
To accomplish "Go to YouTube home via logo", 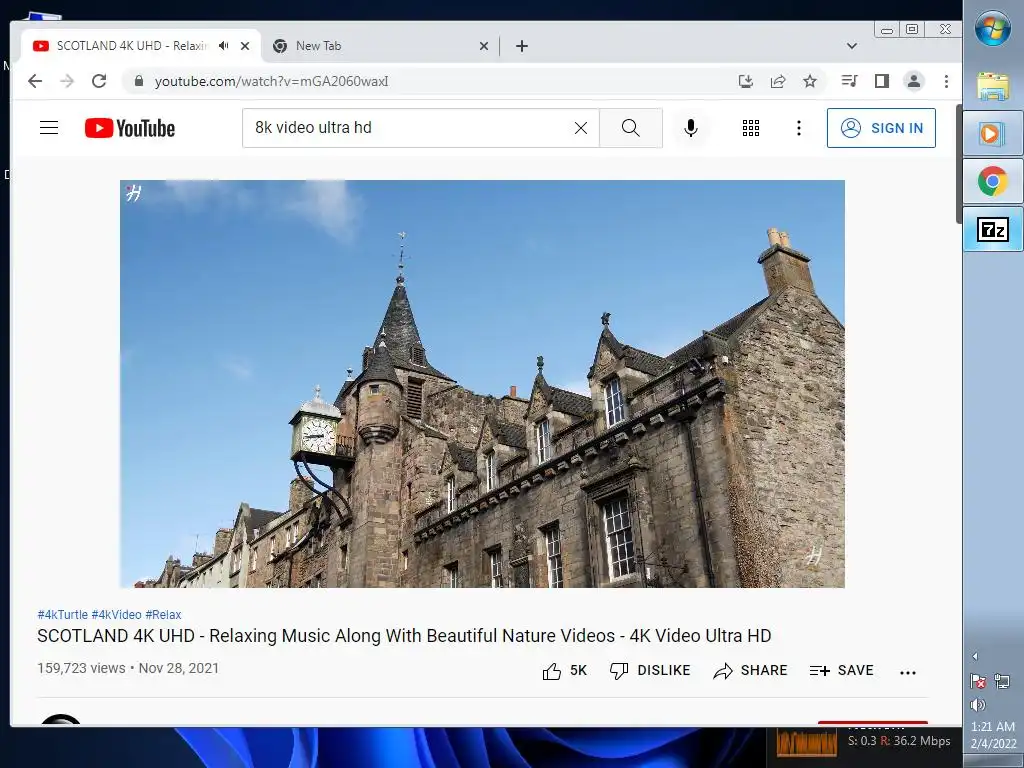I will 130,128.
